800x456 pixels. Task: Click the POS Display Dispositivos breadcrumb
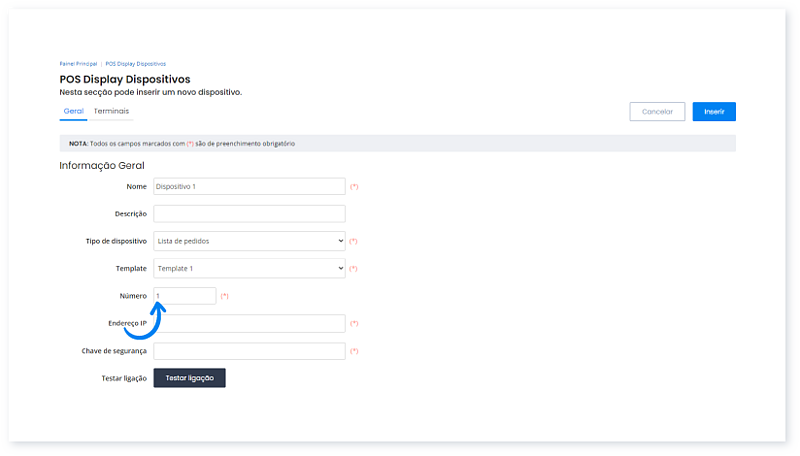tap(135, 63)
